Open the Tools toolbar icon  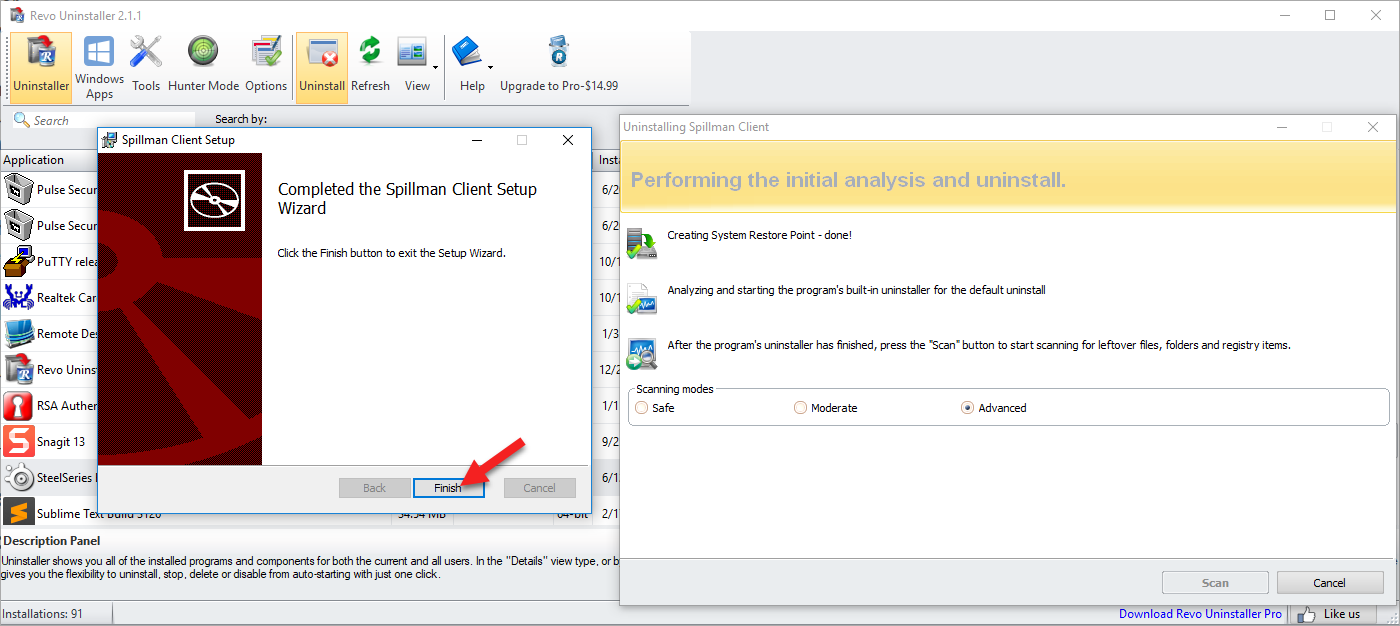click(146, 66)
